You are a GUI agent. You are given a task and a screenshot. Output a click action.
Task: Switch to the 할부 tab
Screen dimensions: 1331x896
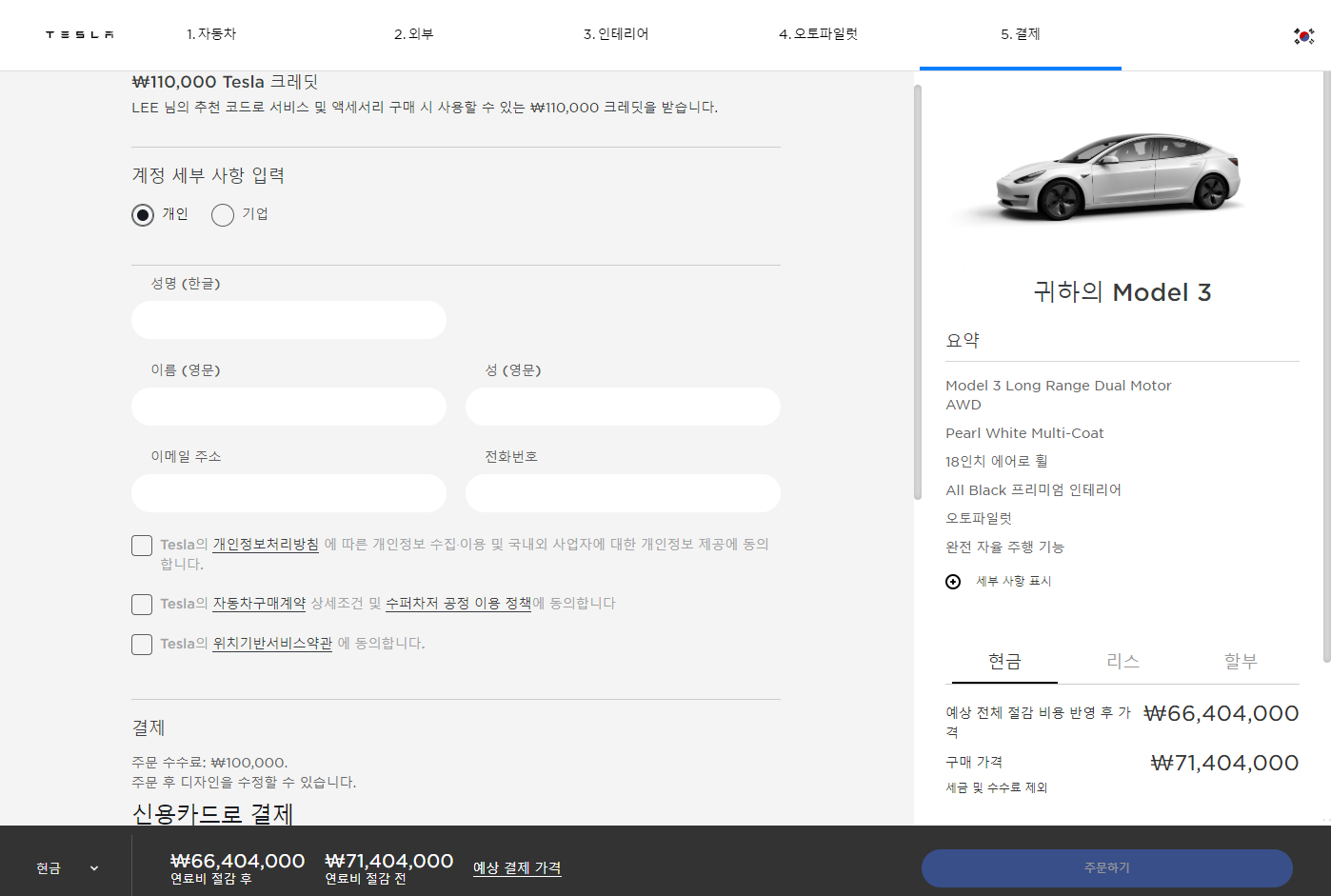pos(1241,662)
